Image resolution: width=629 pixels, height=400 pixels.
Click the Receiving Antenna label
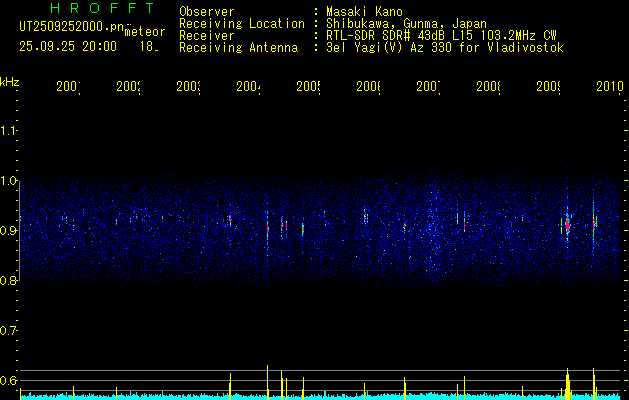[x=239, y=48]
